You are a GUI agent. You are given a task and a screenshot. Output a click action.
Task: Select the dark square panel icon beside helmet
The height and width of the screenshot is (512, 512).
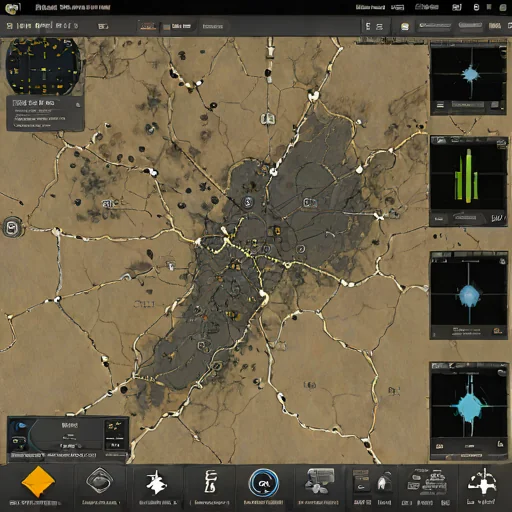pos(361,481)
